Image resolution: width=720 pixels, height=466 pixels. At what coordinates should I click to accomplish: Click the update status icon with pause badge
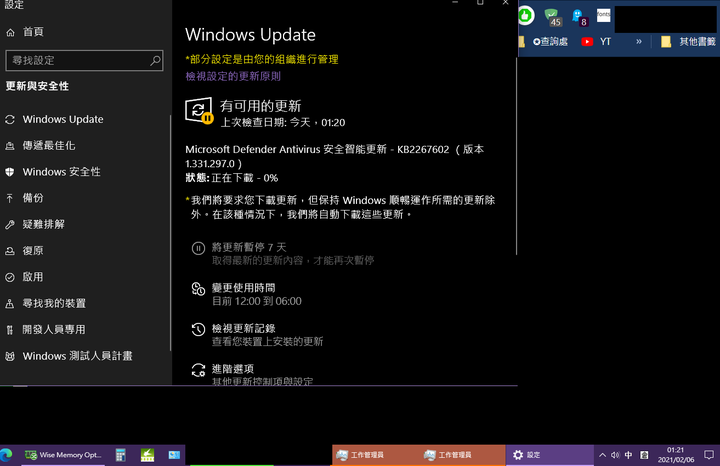pyautogui.click(x=199, y=111)
